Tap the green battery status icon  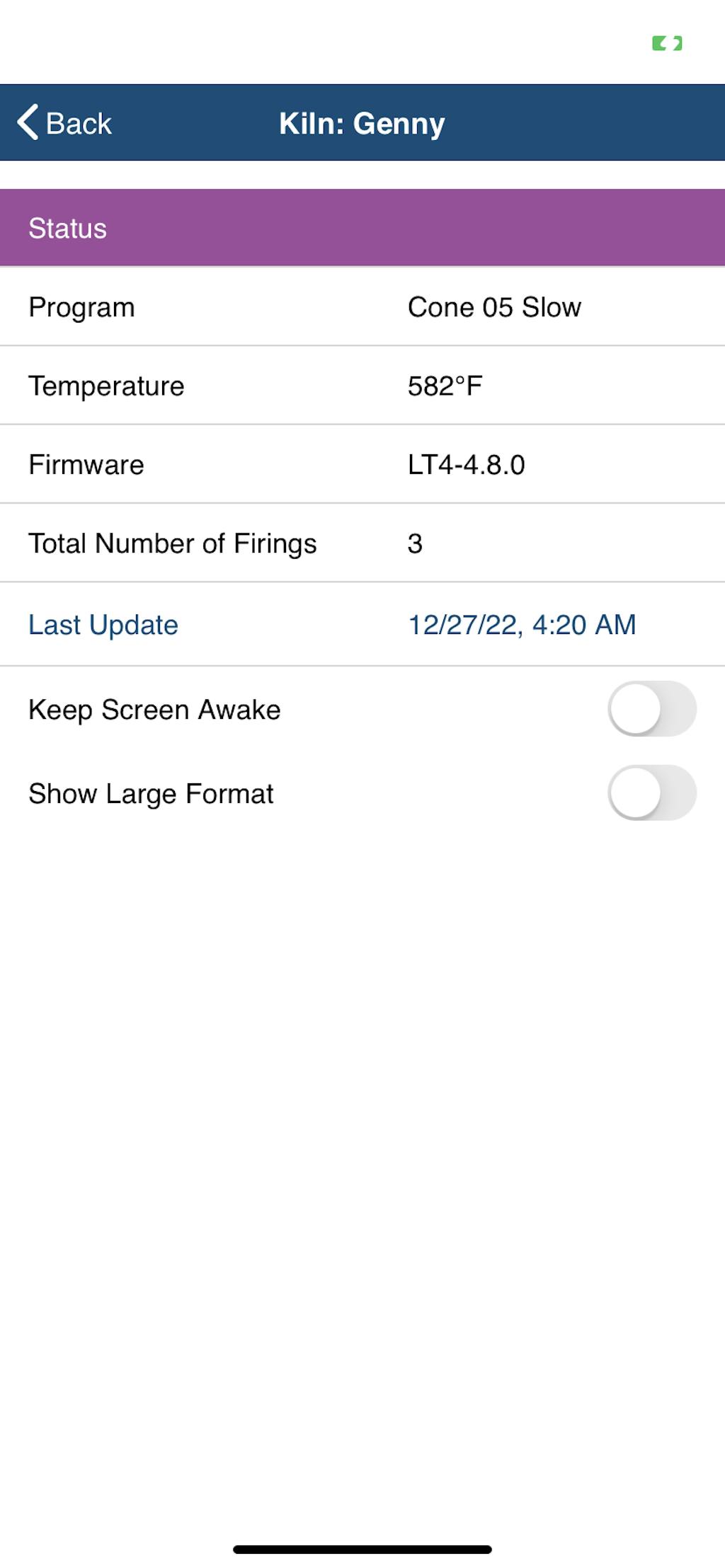(x=666, y=44)
